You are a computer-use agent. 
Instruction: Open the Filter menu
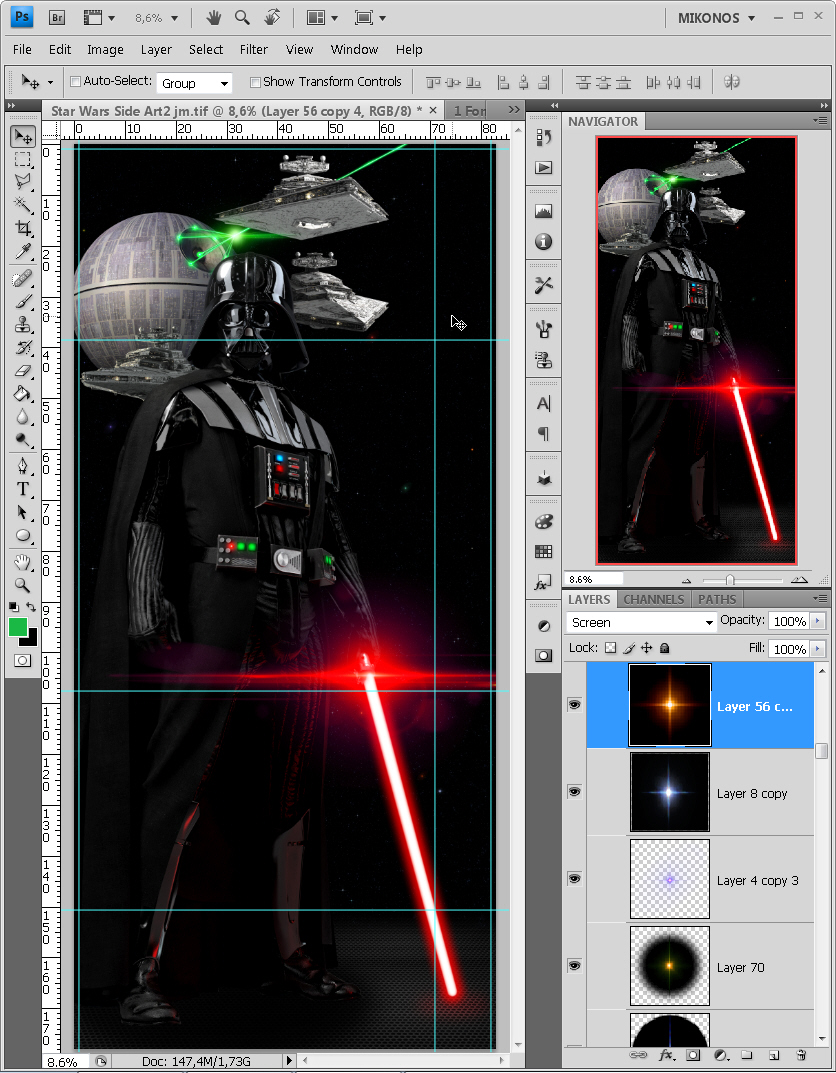(254, 49)
